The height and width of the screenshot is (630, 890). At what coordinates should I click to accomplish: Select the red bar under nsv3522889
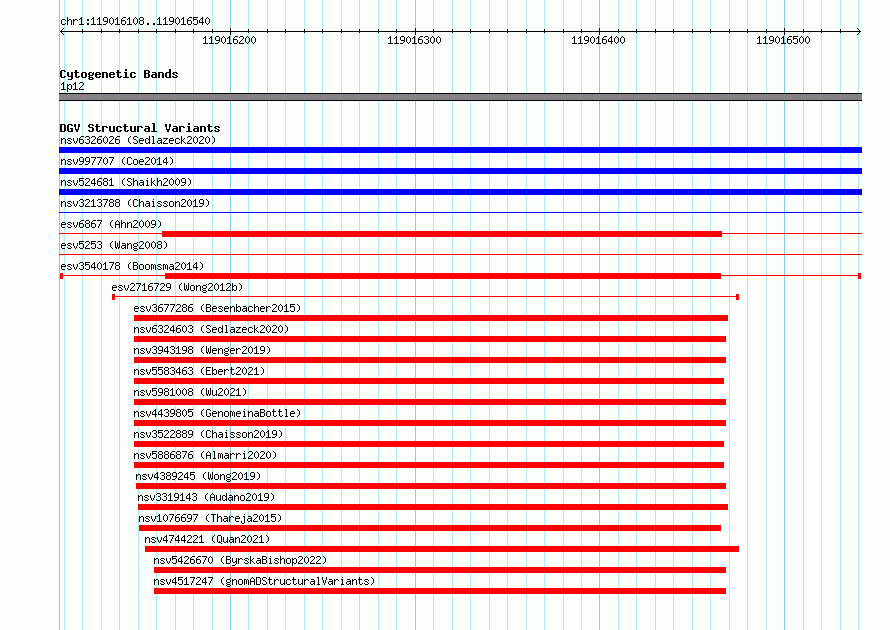(x=429, y=444)
